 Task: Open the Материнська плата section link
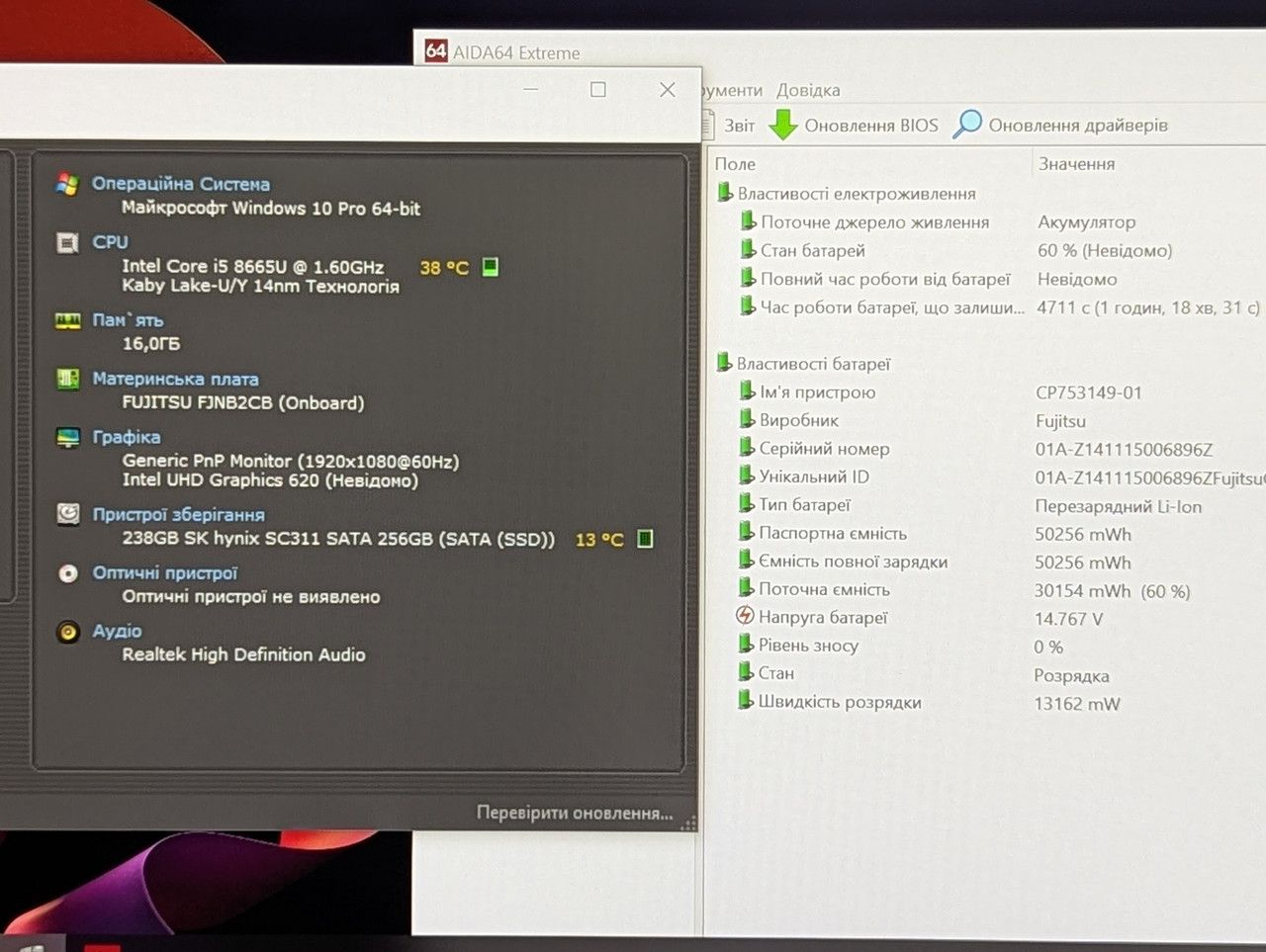[x=175, y=379]
